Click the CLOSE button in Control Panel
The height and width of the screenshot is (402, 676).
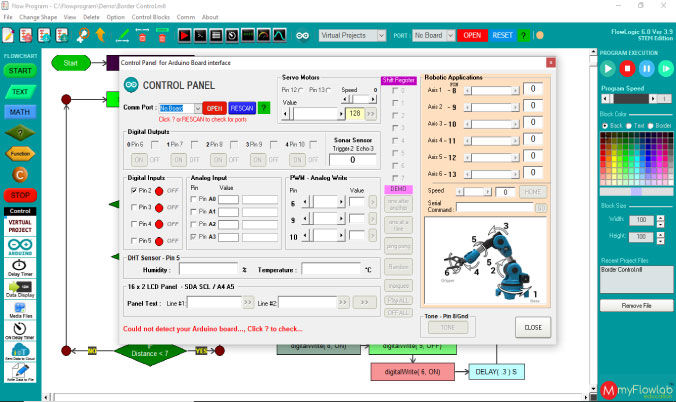click(x=533, y=327)
